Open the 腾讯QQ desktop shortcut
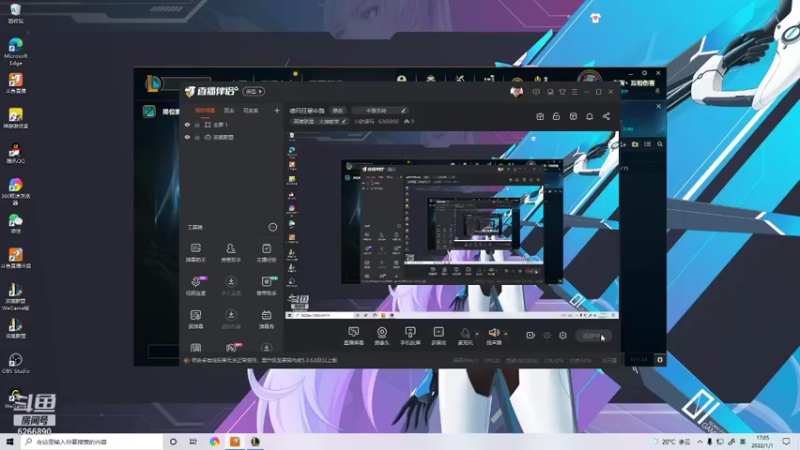 tap(15, 153)
